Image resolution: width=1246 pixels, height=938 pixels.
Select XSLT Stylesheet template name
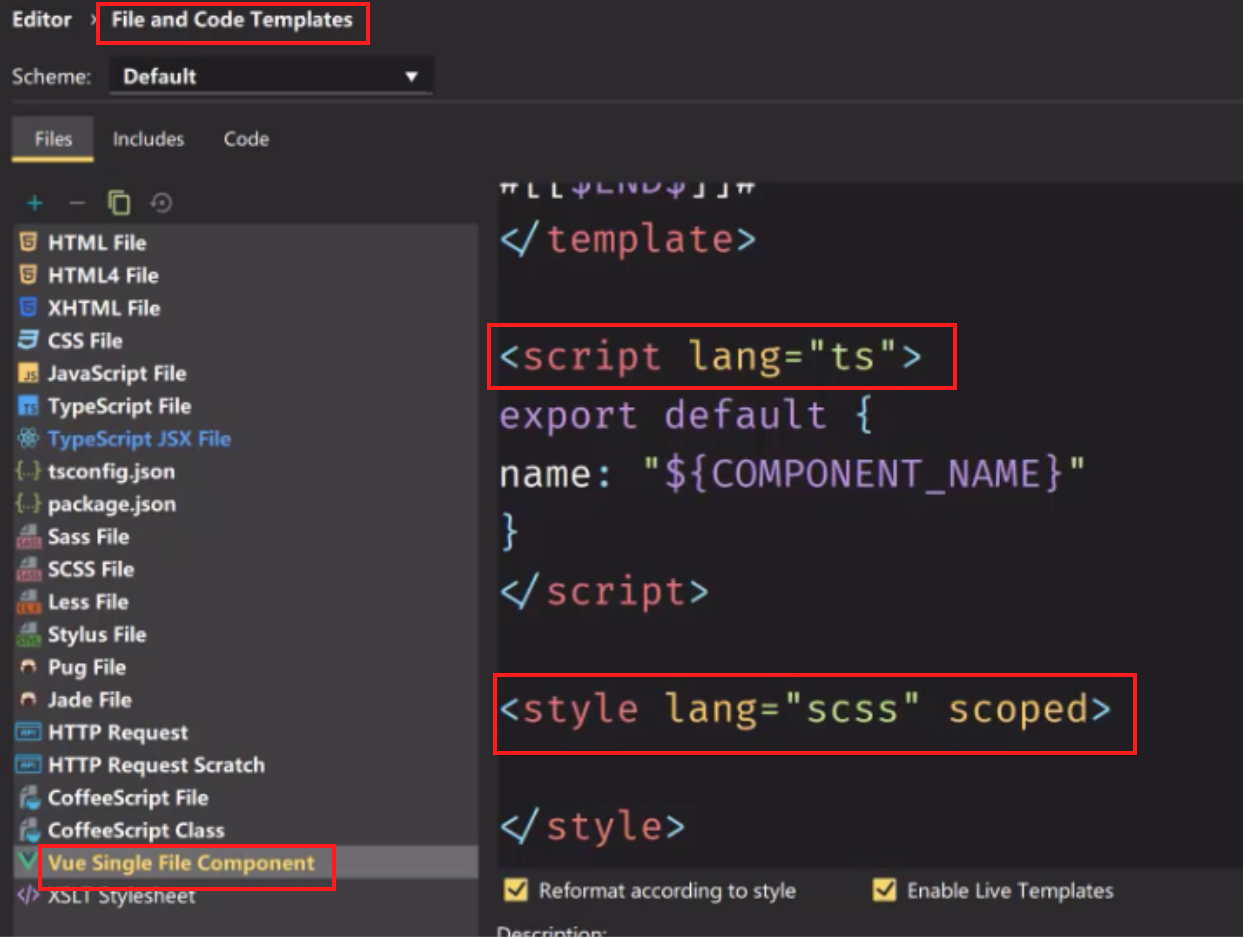pos(121,896)
